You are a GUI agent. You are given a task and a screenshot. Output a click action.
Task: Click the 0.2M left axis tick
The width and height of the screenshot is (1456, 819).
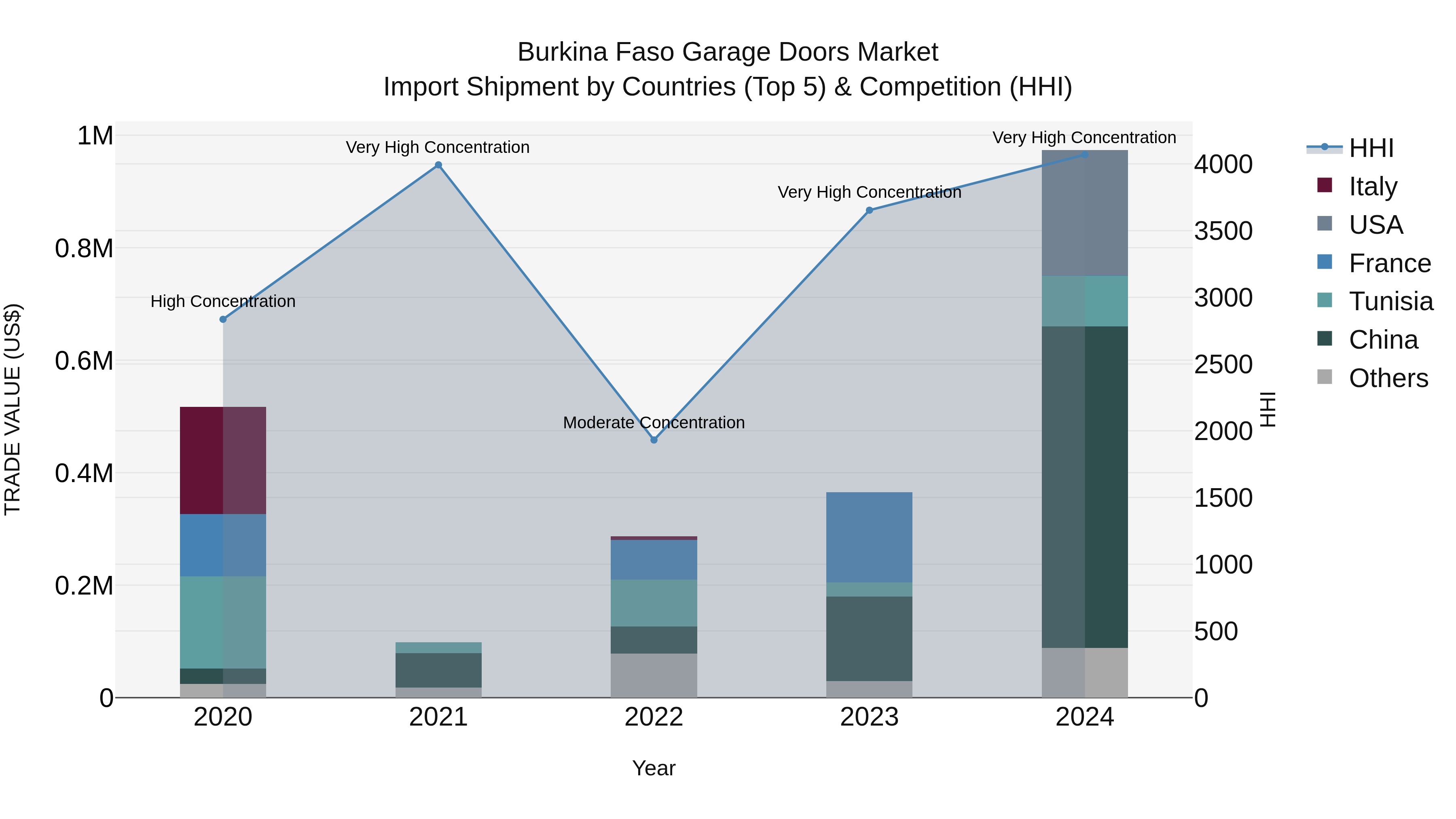(84, 586)
